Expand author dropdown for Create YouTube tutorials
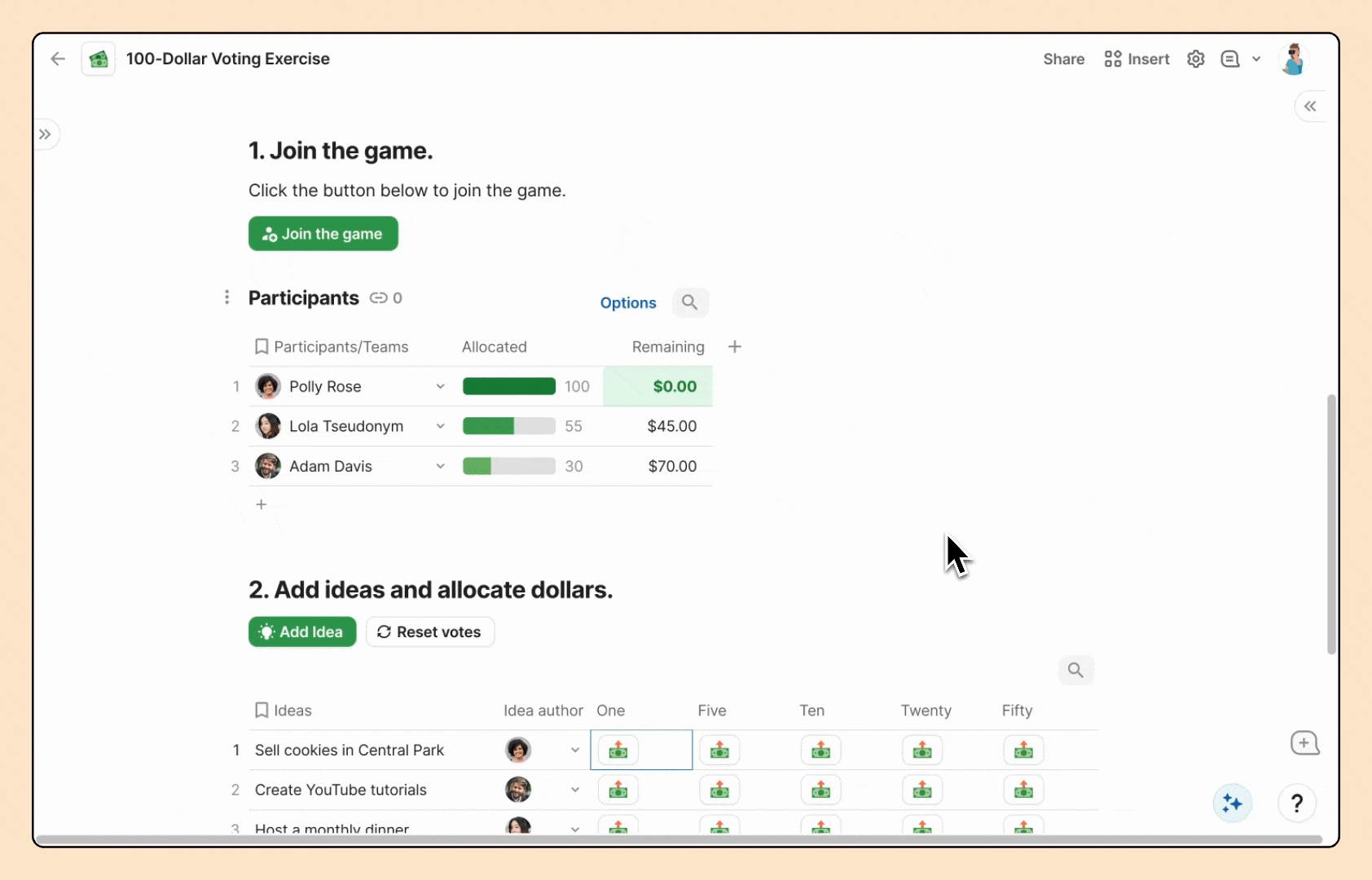Image resolution: width=1372 pixels, height=880 pixels. tap(575, 790)
